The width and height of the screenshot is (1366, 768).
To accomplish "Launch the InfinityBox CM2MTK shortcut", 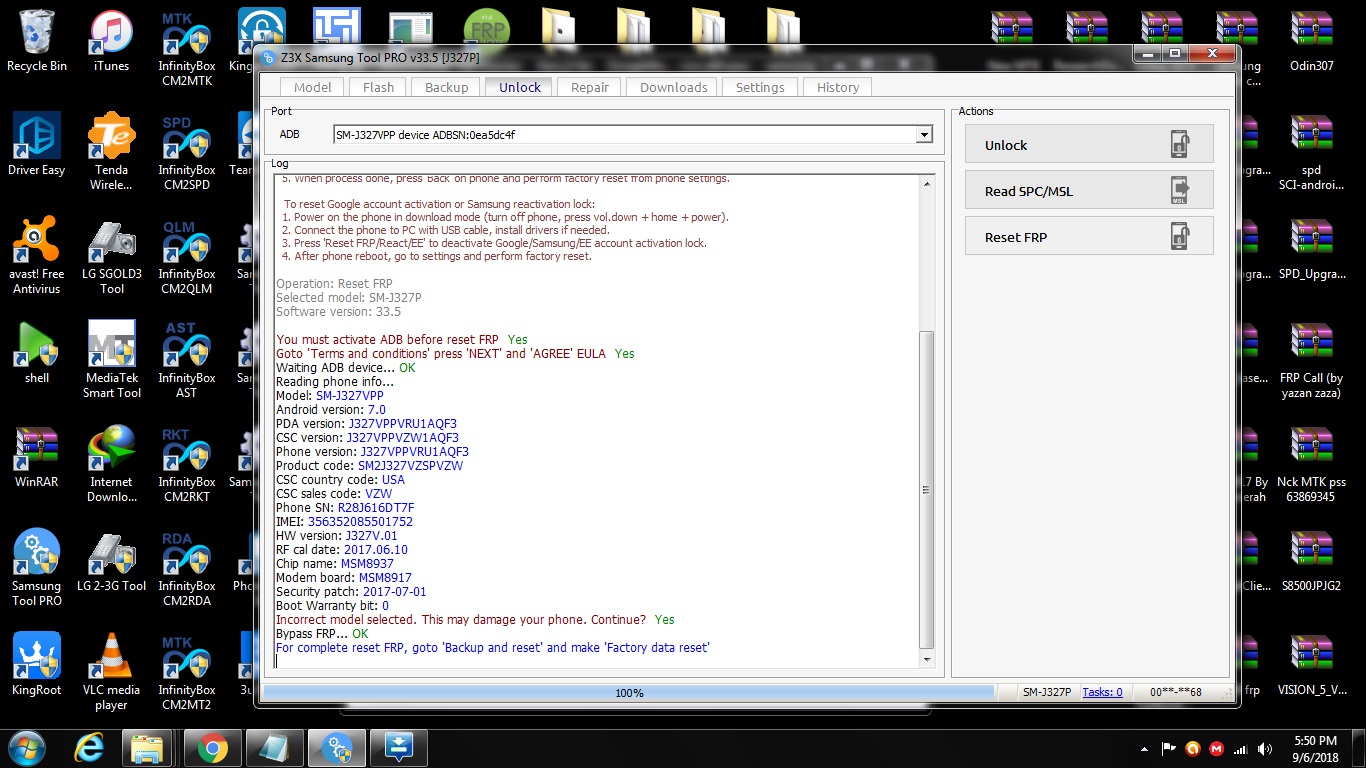I will click(x=187, y=50).
